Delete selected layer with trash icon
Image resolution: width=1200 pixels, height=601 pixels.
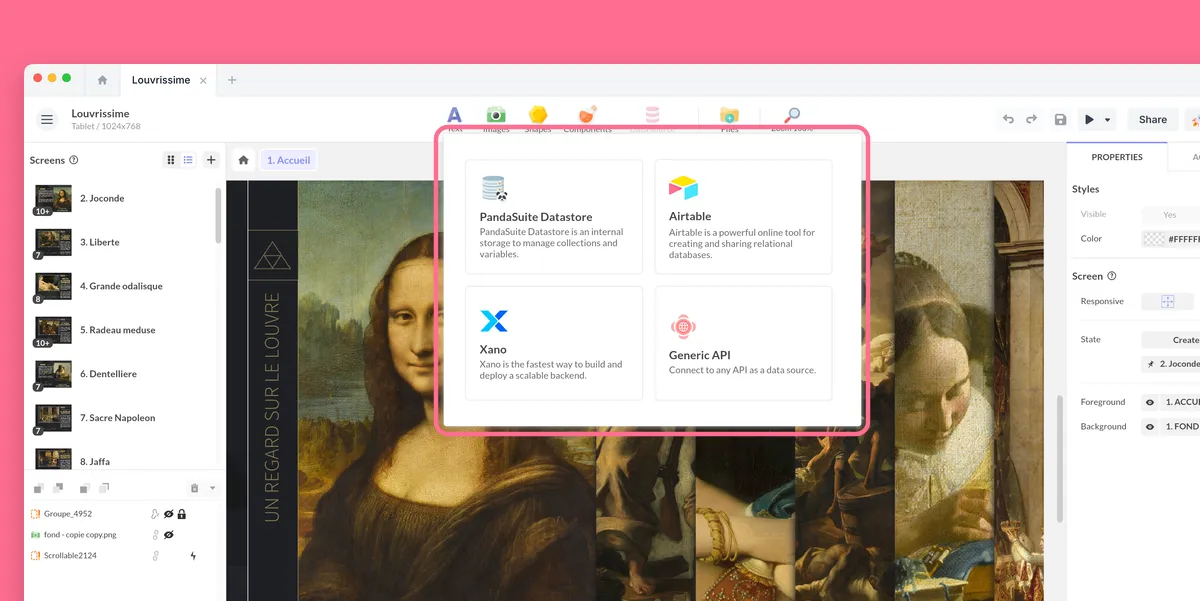point(195,488)
